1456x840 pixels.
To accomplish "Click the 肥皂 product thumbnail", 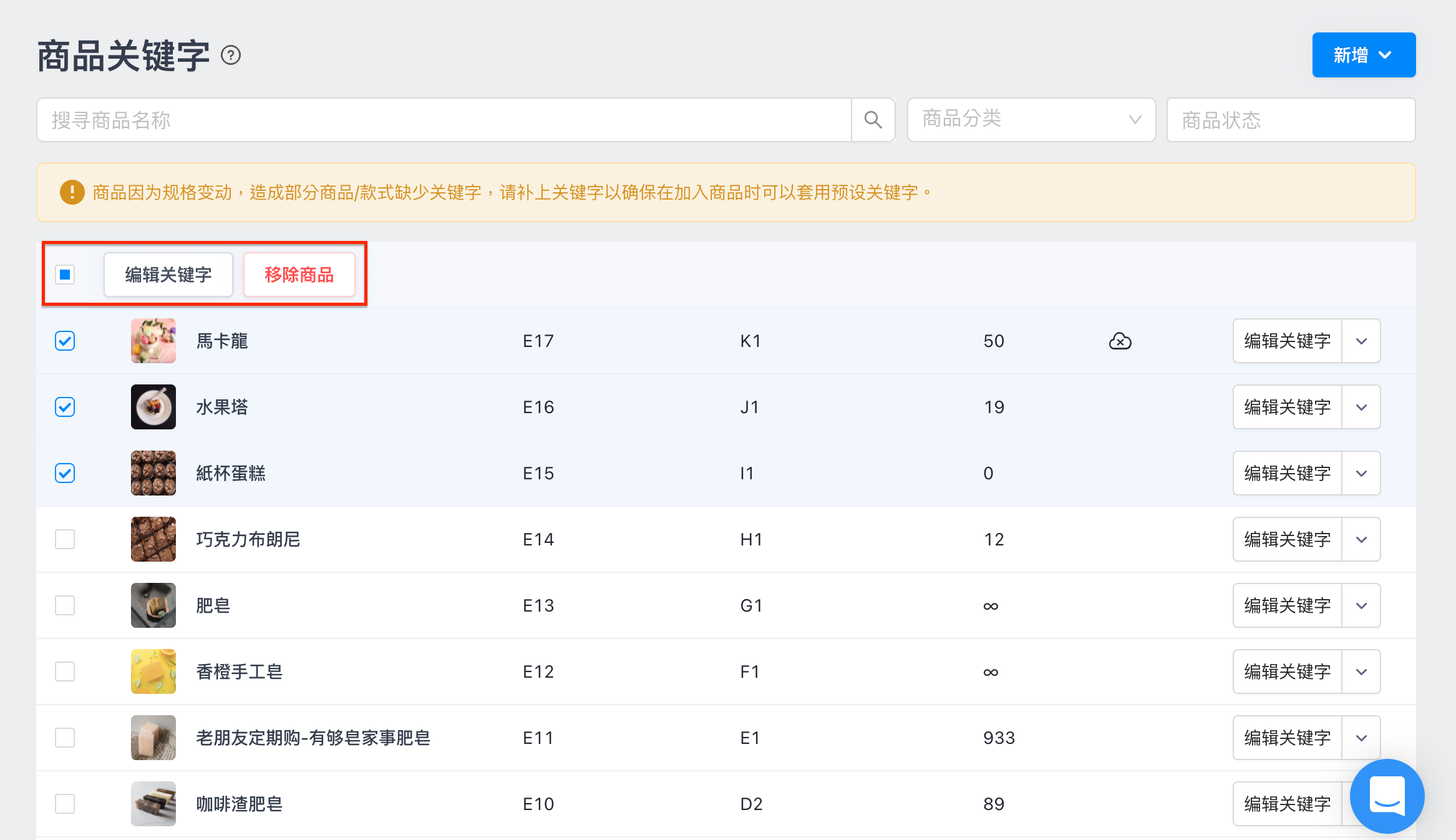I will click(x=153, y=605).
